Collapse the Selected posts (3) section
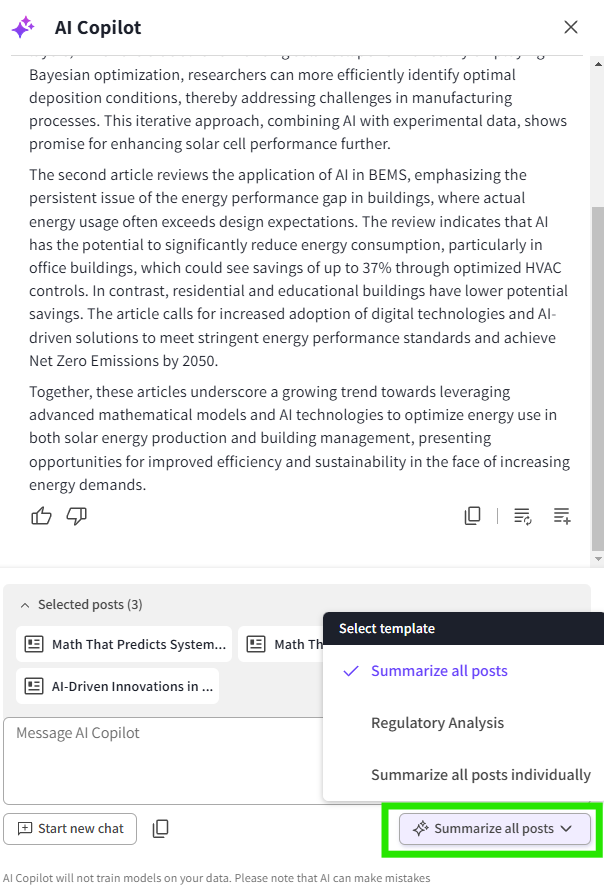Viewport: 604px width, 889px height. 25,605
